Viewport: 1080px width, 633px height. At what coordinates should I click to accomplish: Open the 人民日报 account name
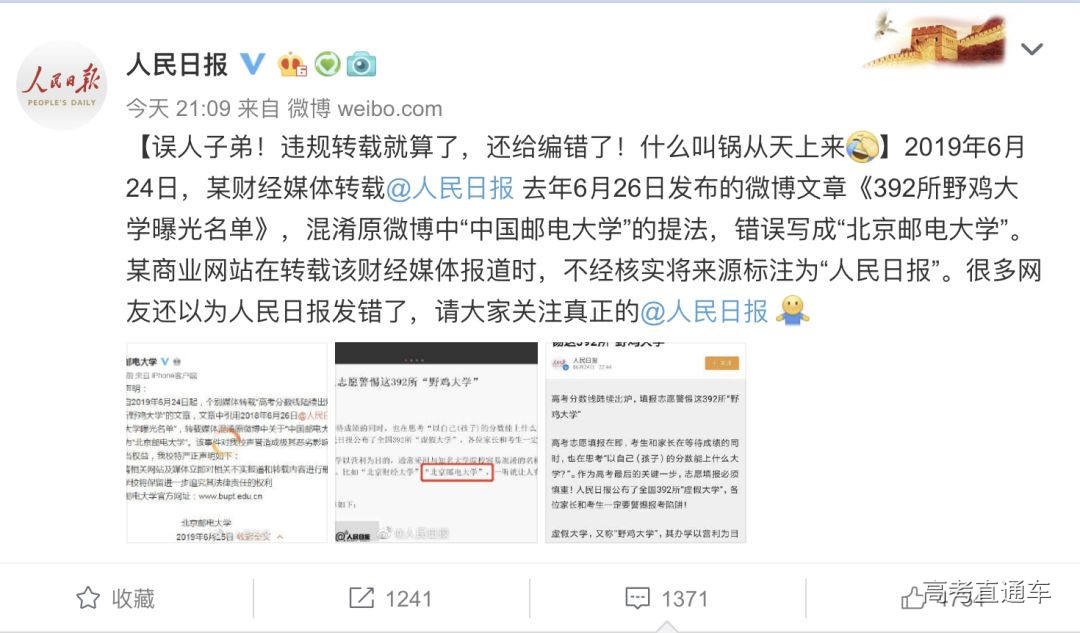click(177, 64)
